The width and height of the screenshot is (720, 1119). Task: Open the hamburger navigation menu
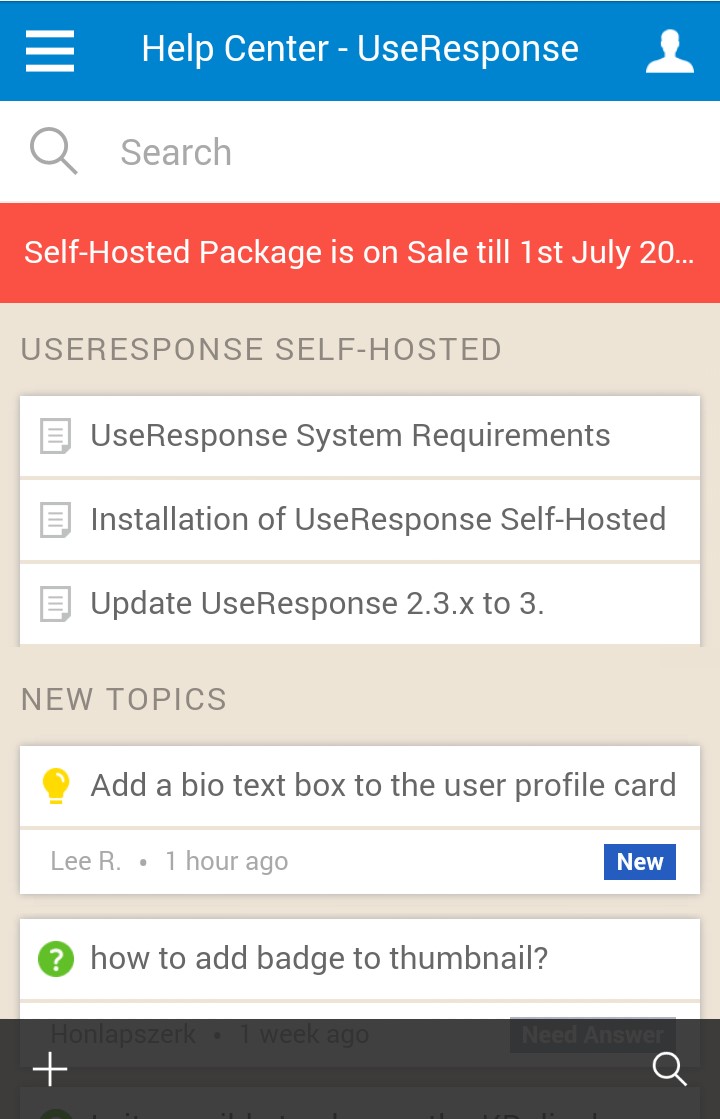pos(49,51)
